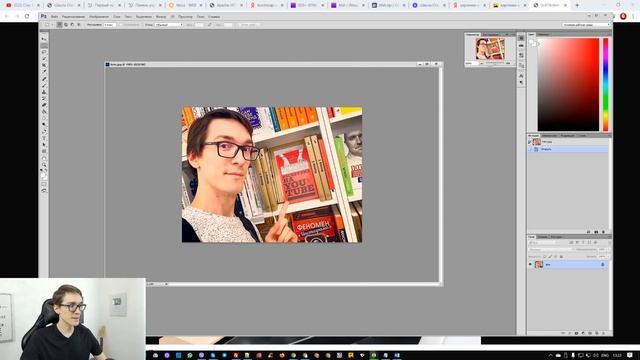This screenshot has height=360, width=640.
Task: Select the Eyedropper tool
Action: click(x=44, y=71)
